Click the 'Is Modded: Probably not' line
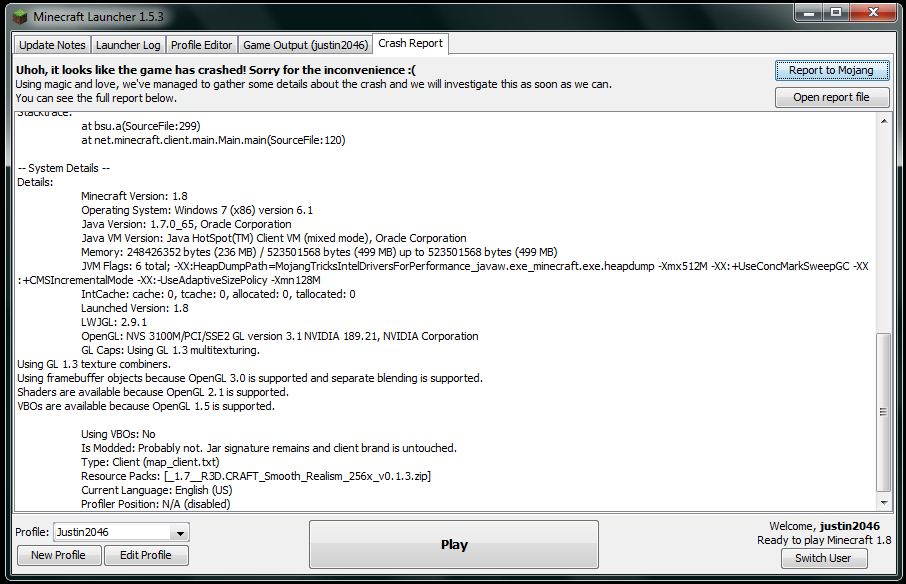Viewport: 906px width, 584px height. pyautogui.click(x=269, y=448)
